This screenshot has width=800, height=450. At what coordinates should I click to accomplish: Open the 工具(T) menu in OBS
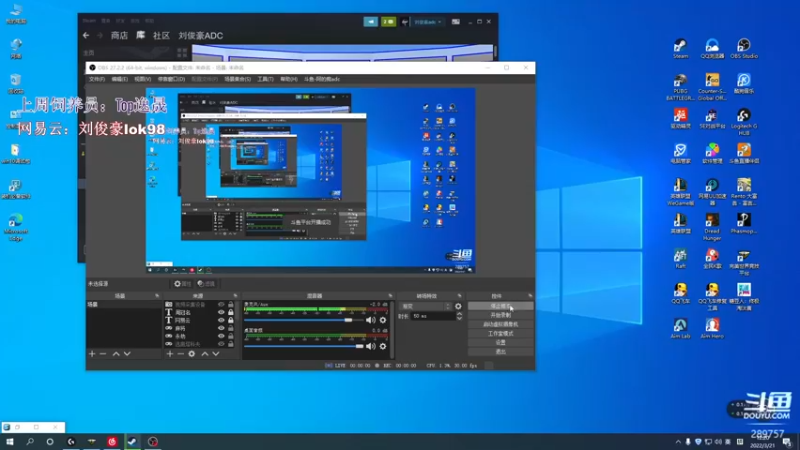click(265, 79)
